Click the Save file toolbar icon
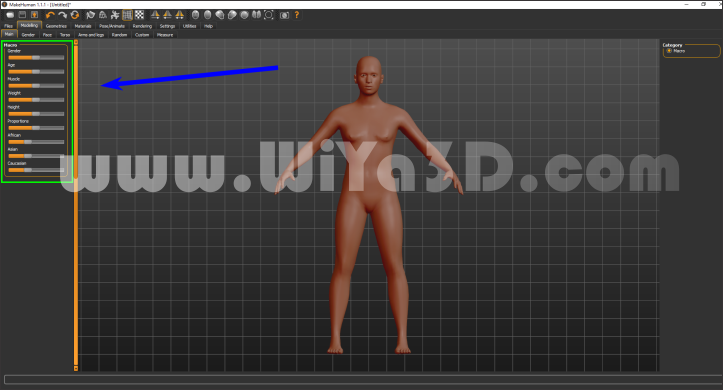The height and width of the screenshot is (390, 723). pos(35,15)
